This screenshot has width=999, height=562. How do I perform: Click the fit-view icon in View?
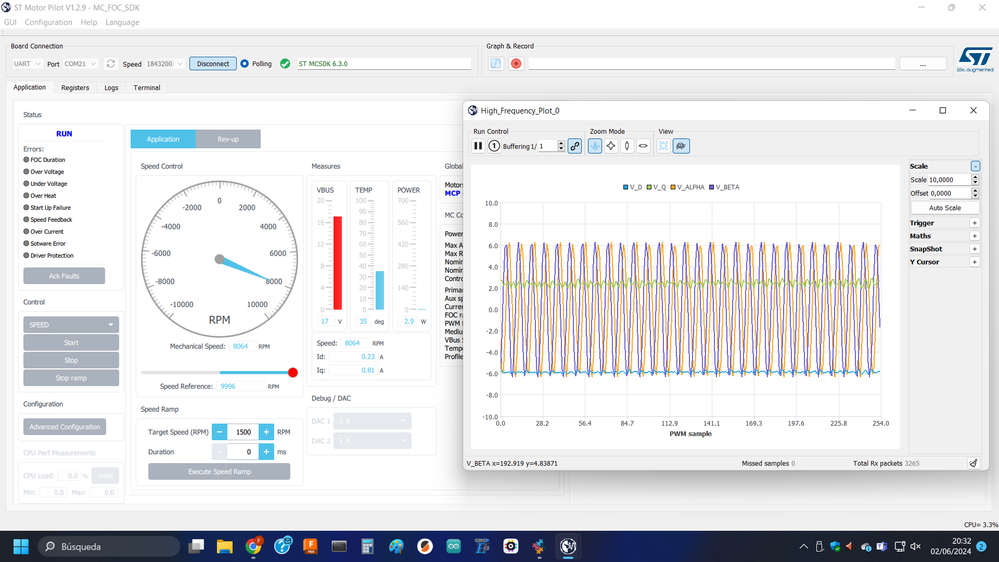tap(663, 146)
